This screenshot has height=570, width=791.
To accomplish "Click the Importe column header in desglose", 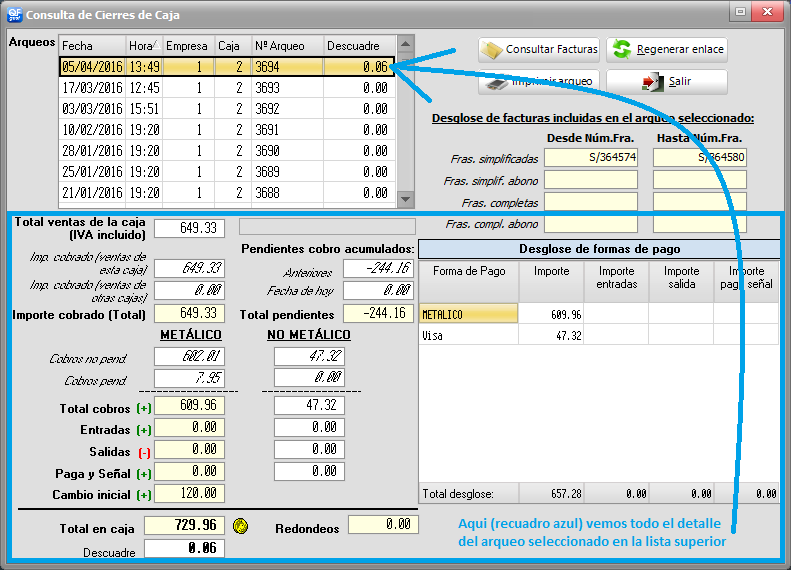I will click(551, 281).
